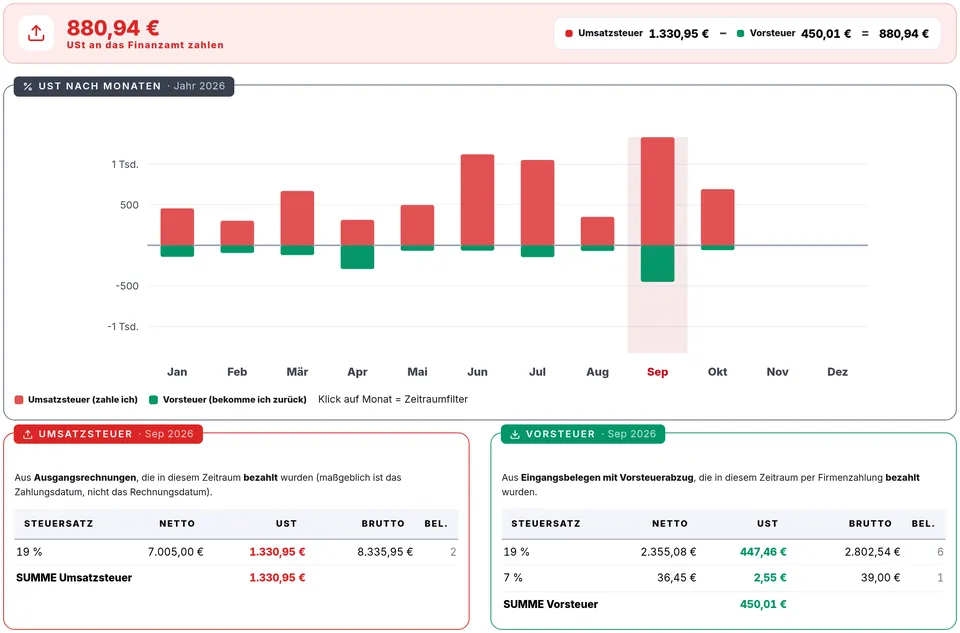Click 36,45 € netto cell
960x633 pixels.
677,577
